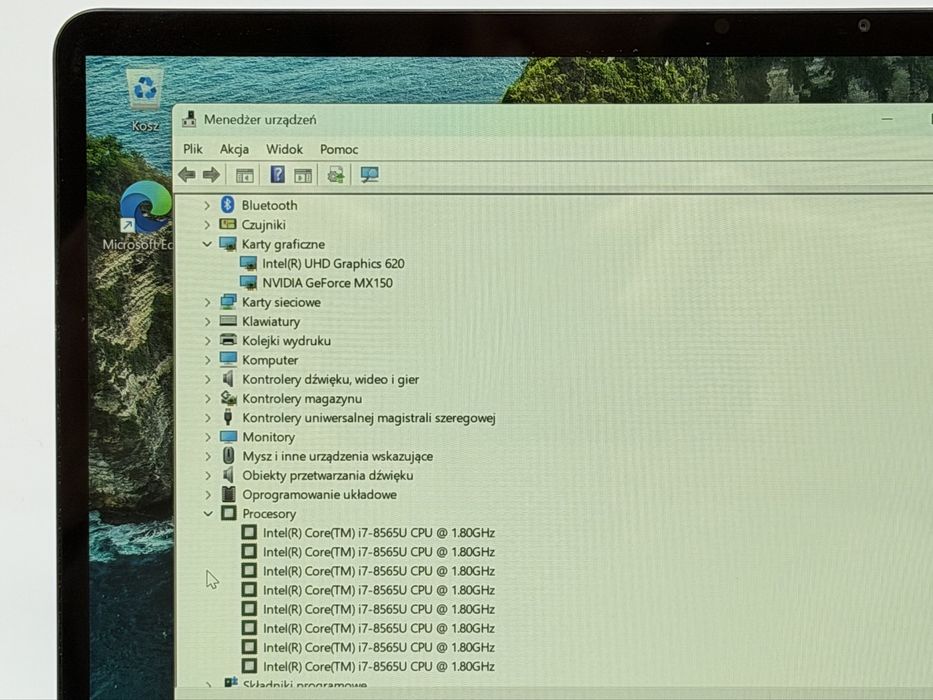Click the Obiekty przetwarzania dźwięku icon
The image size is (933, 700).
click(x=228, y=475)
